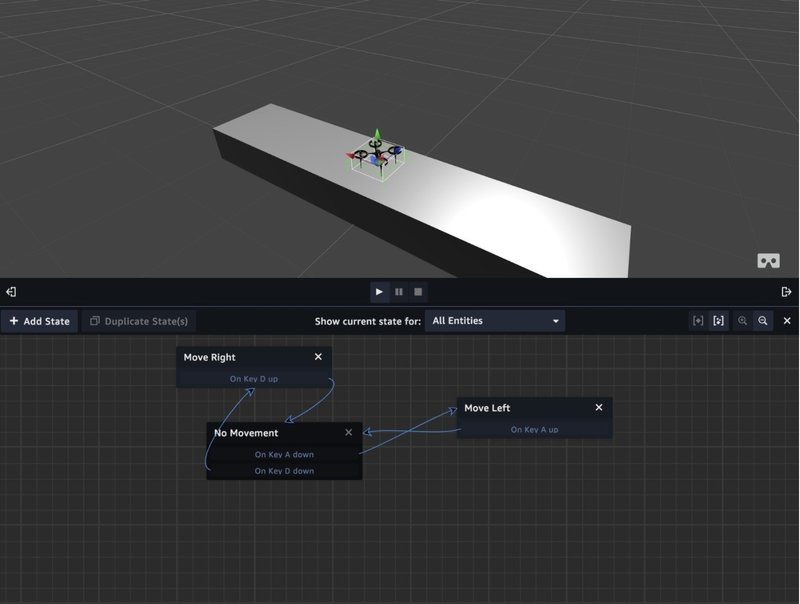Open the All Entities dropdown
Screen dimensions: 800x604
tap(495, 321)
